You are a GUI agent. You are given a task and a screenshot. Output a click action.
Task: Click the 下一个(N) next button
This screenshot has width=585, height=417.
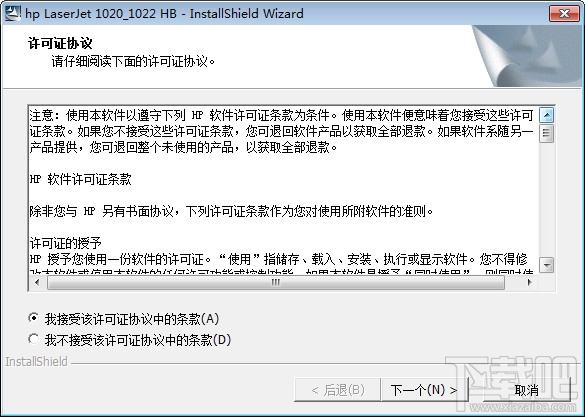(424, 390)
